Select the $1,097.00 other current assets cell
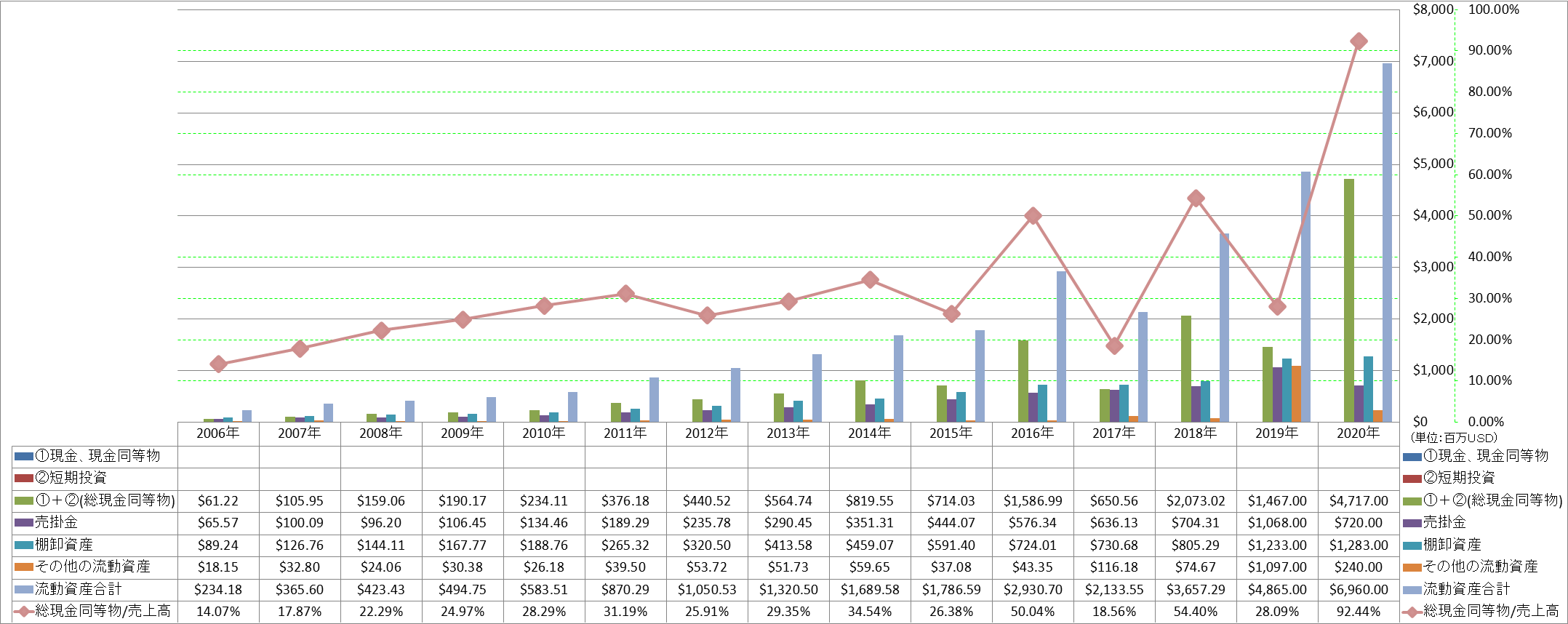1568x624 pixels. coord(1277,567)
